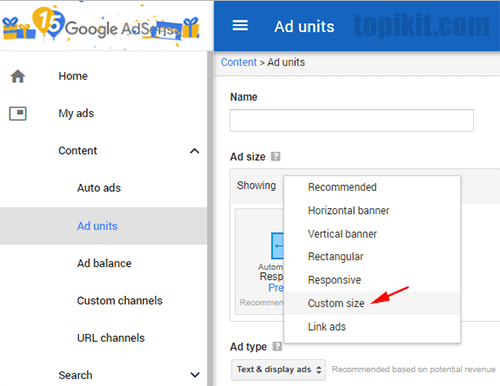Open URL channels page

tap(111, 338)
